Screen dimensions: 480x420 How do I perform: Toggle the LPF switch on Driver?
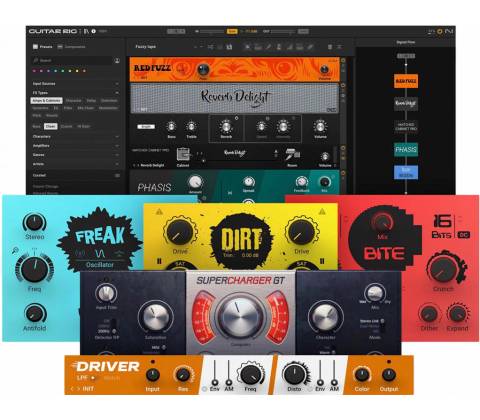coord(93,378)
